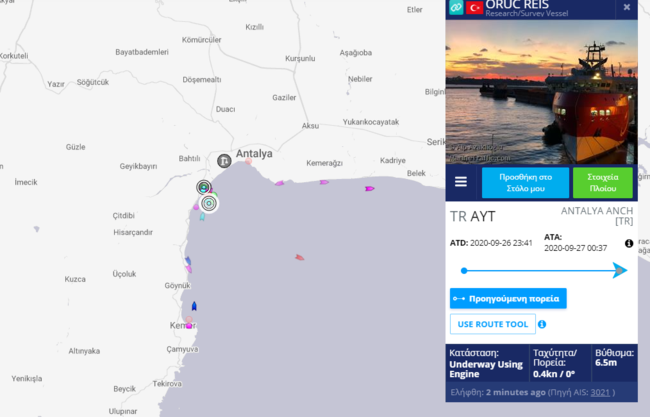Click the pink vessel south of Kemerağzı
Screen dimensions: 650x417
[x=324, y=182]
